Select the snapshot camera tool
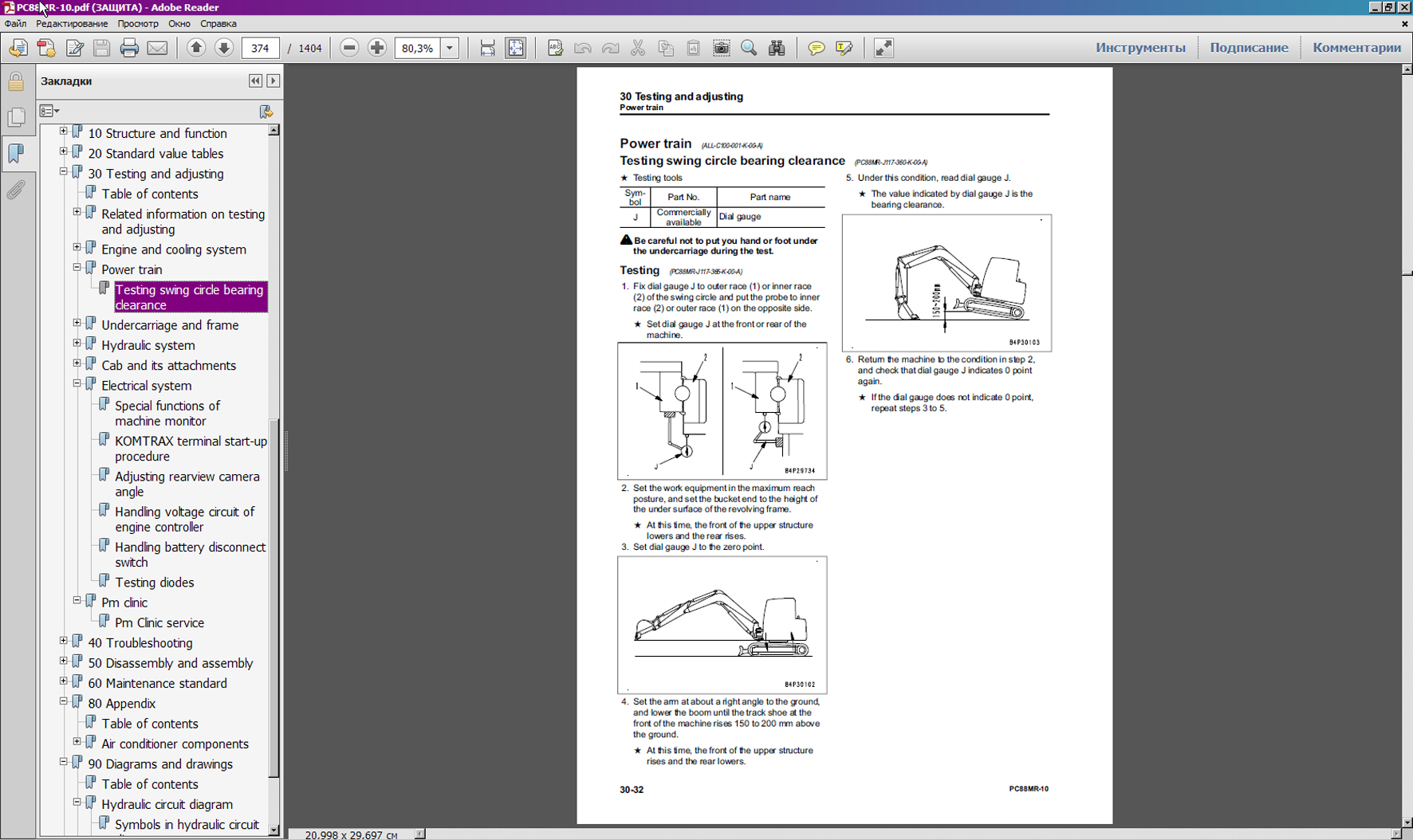 coord(722,49)
